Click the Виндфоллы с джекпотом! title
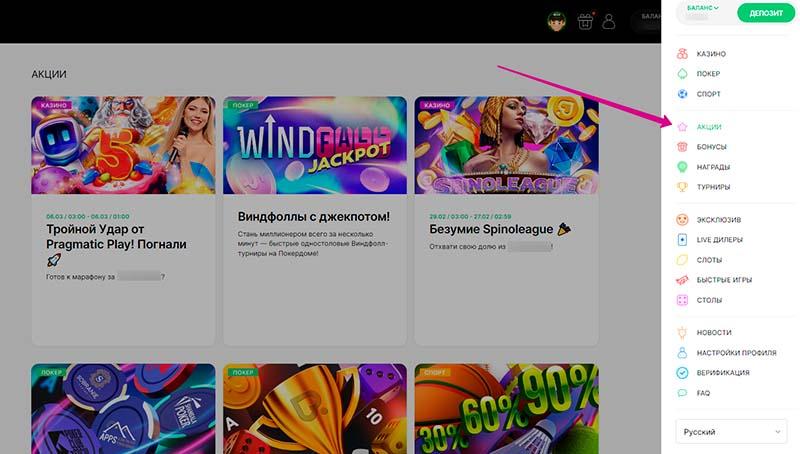The height and width of the screenshot is (454, 800). (x=314, y=217)
